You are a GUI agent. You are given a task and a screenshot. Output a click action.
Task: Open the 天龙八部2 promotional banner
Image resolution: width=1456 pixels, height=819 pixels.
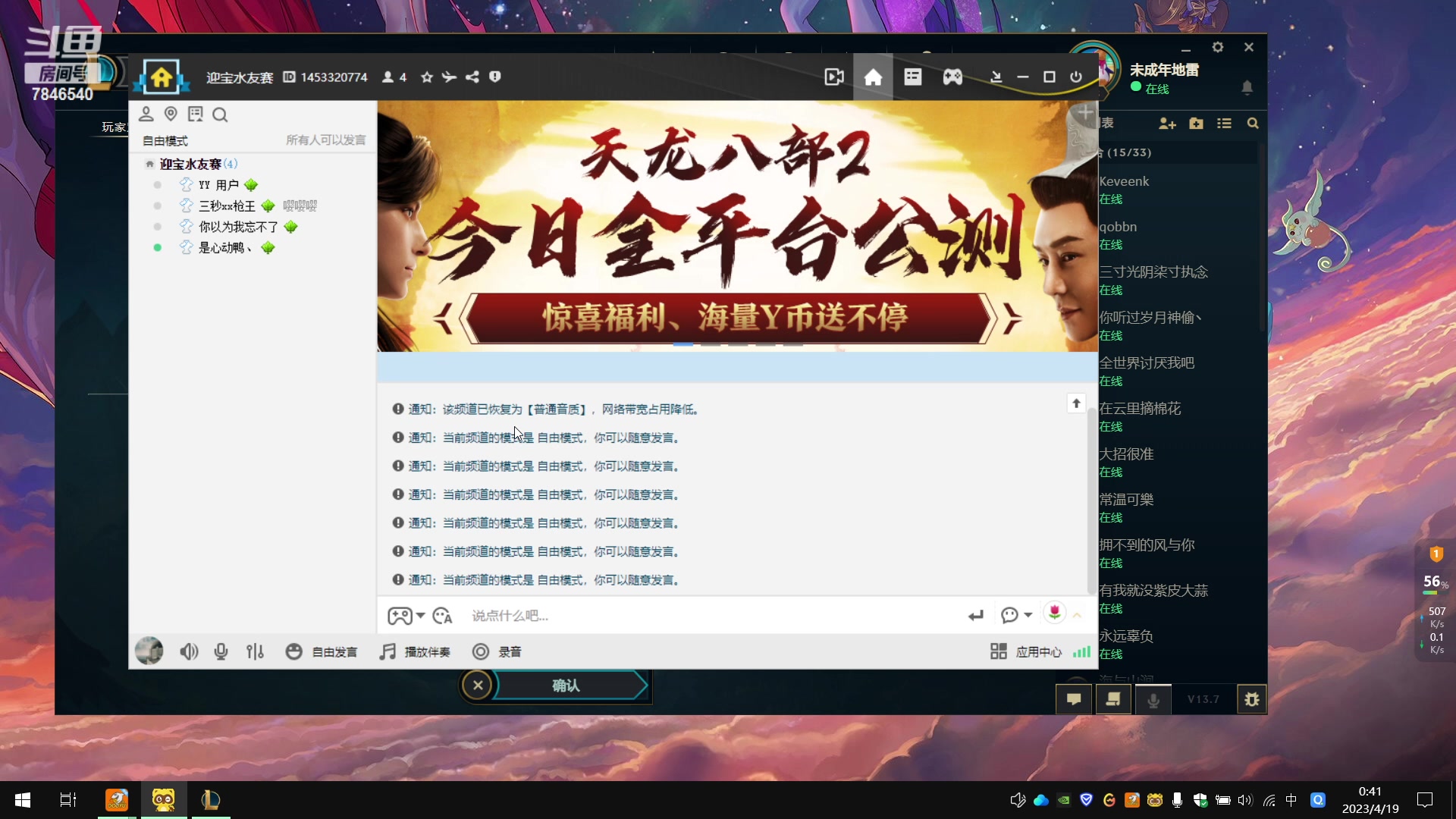click(x=737, y=226)
